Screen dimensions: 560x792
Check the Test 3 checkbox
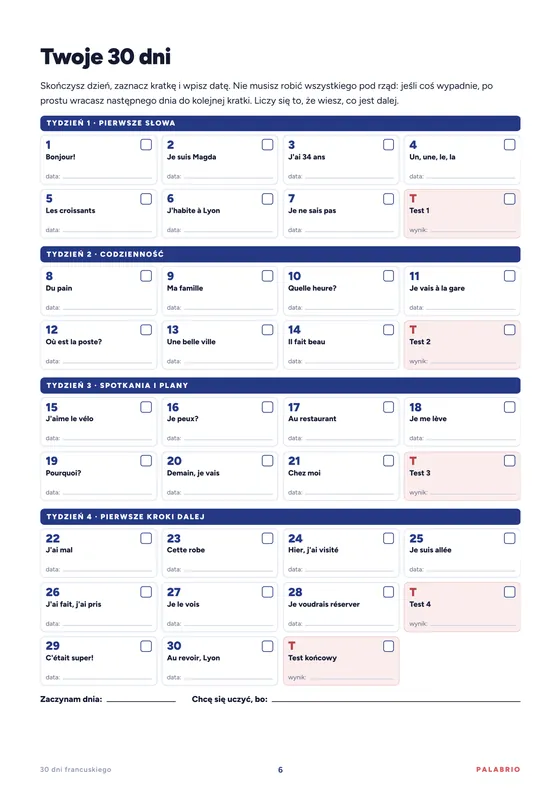tap(510, 461)
